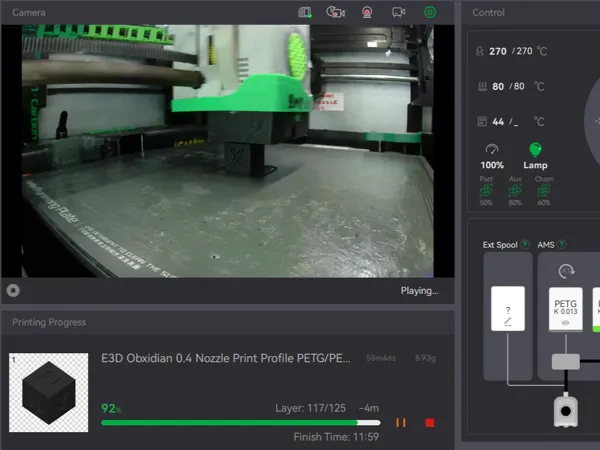Click the E3D Obxidian print job title
The width and height of the screenshot is (600, 450).
pos(226,358)
